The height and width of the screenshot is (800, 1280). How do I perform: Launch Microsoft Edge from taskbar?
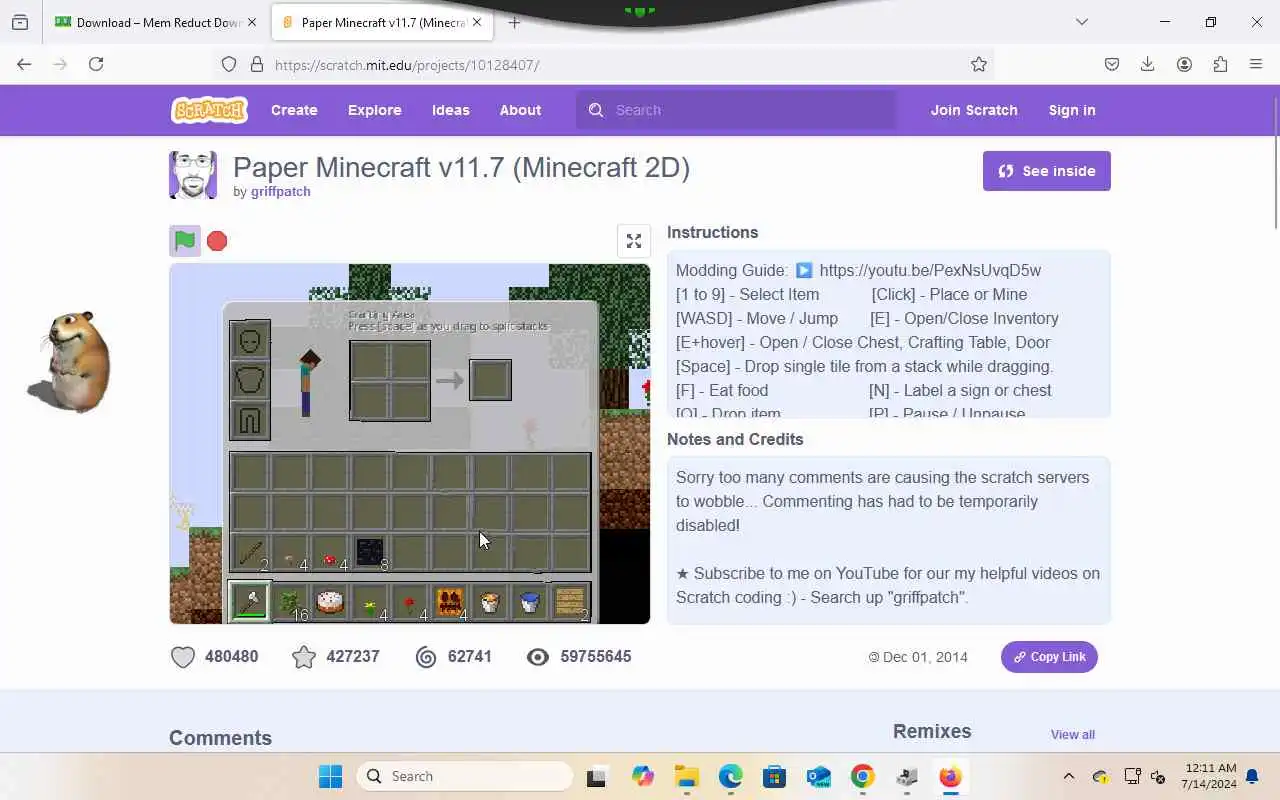click(730, 776)
